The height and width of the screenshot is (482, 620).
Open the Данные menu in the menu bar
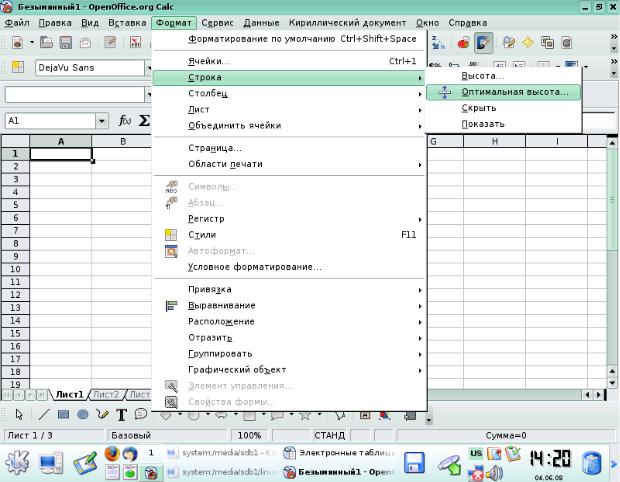tap(261, 23)
